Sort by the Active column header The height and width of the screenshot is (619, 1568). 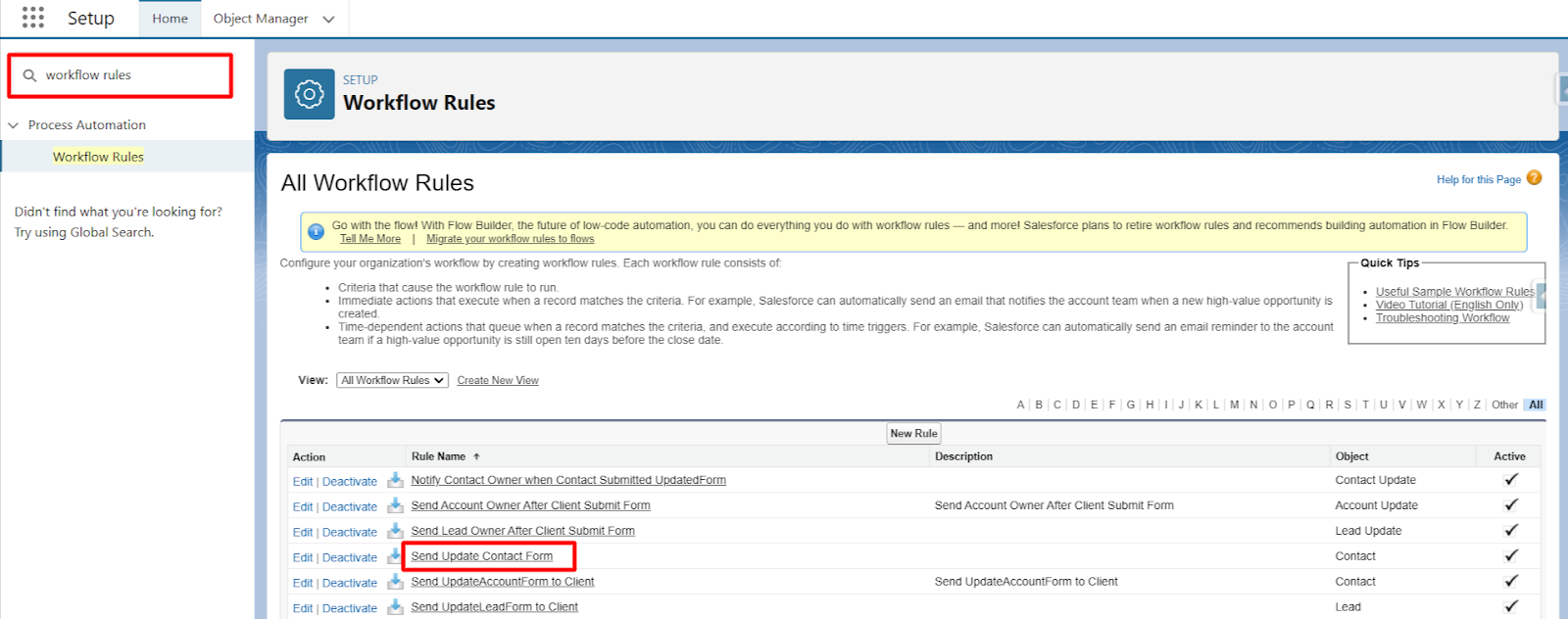1509,456
